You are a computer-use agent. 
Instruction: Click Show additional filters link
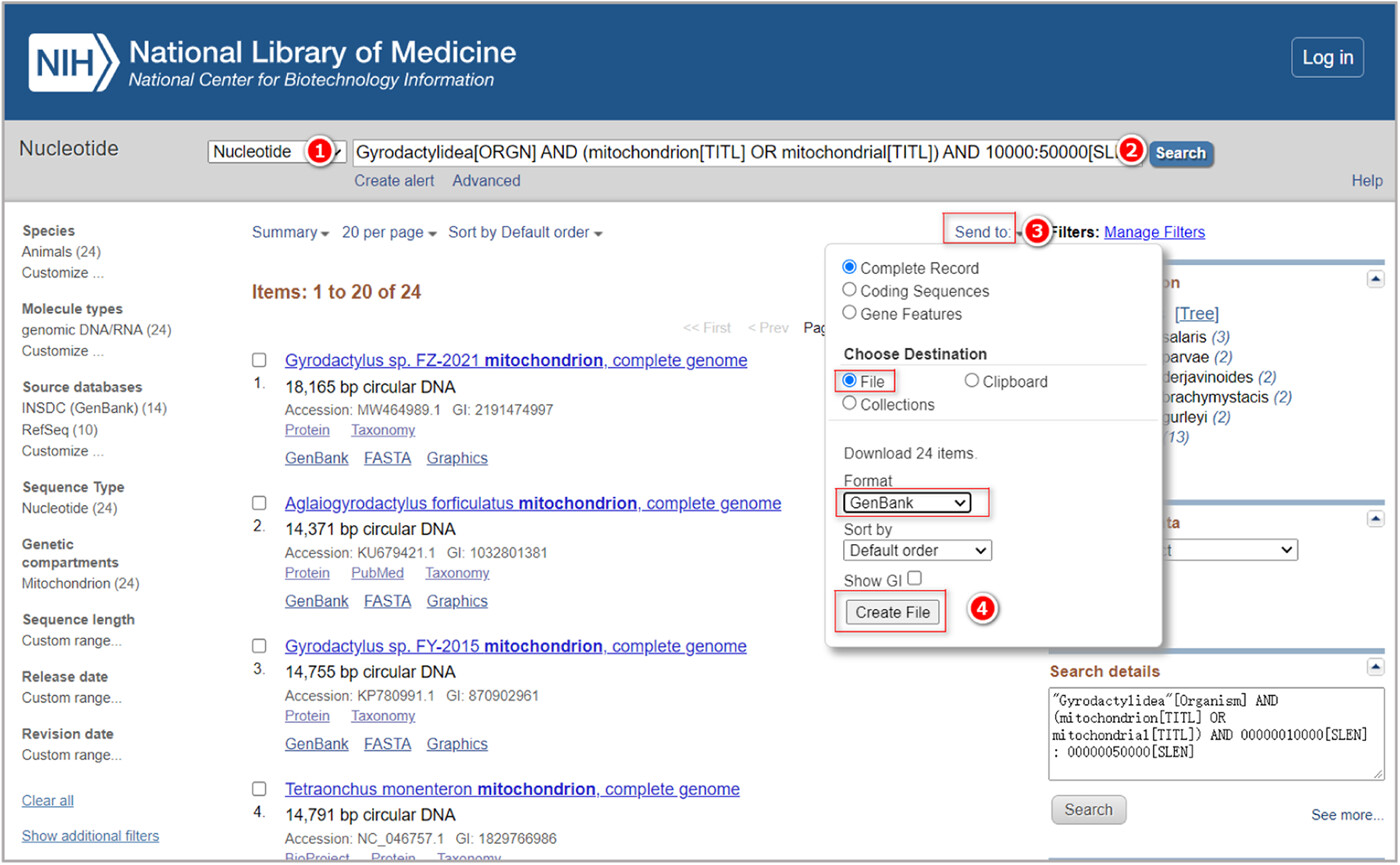coord(90,836)
